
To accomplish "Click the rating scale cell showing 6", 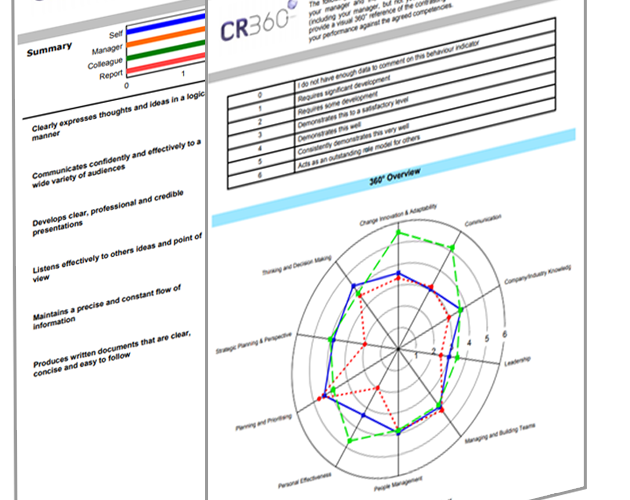I will click(x=260, y=175).
